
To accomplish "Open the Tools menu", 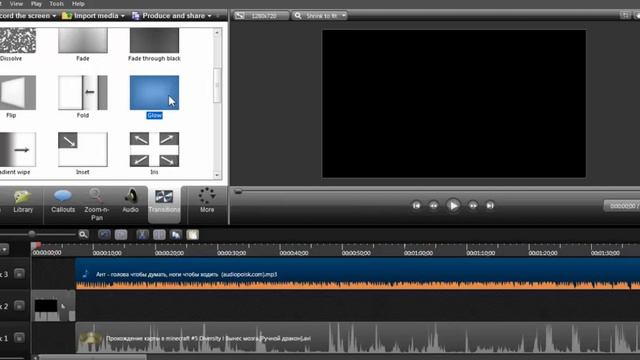I will coord(56,4).
